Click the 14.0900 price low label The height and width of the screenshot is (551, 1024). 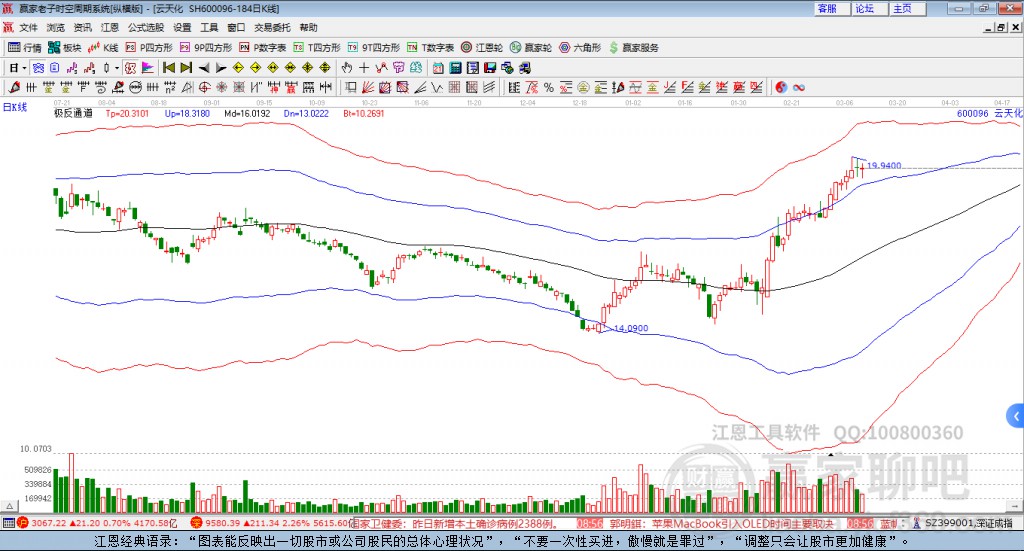tap(632, 328)
